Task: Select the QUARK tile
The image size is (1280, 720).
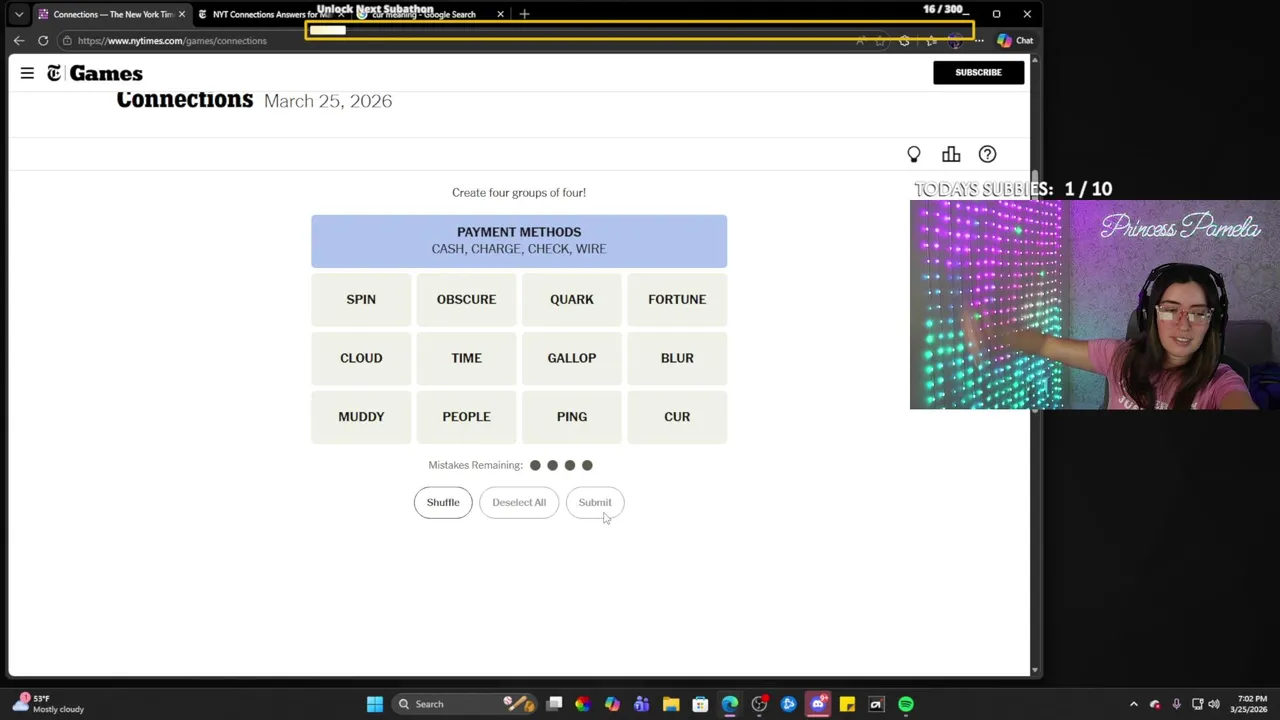Action: pyautogui.click(x=572, y=299)
